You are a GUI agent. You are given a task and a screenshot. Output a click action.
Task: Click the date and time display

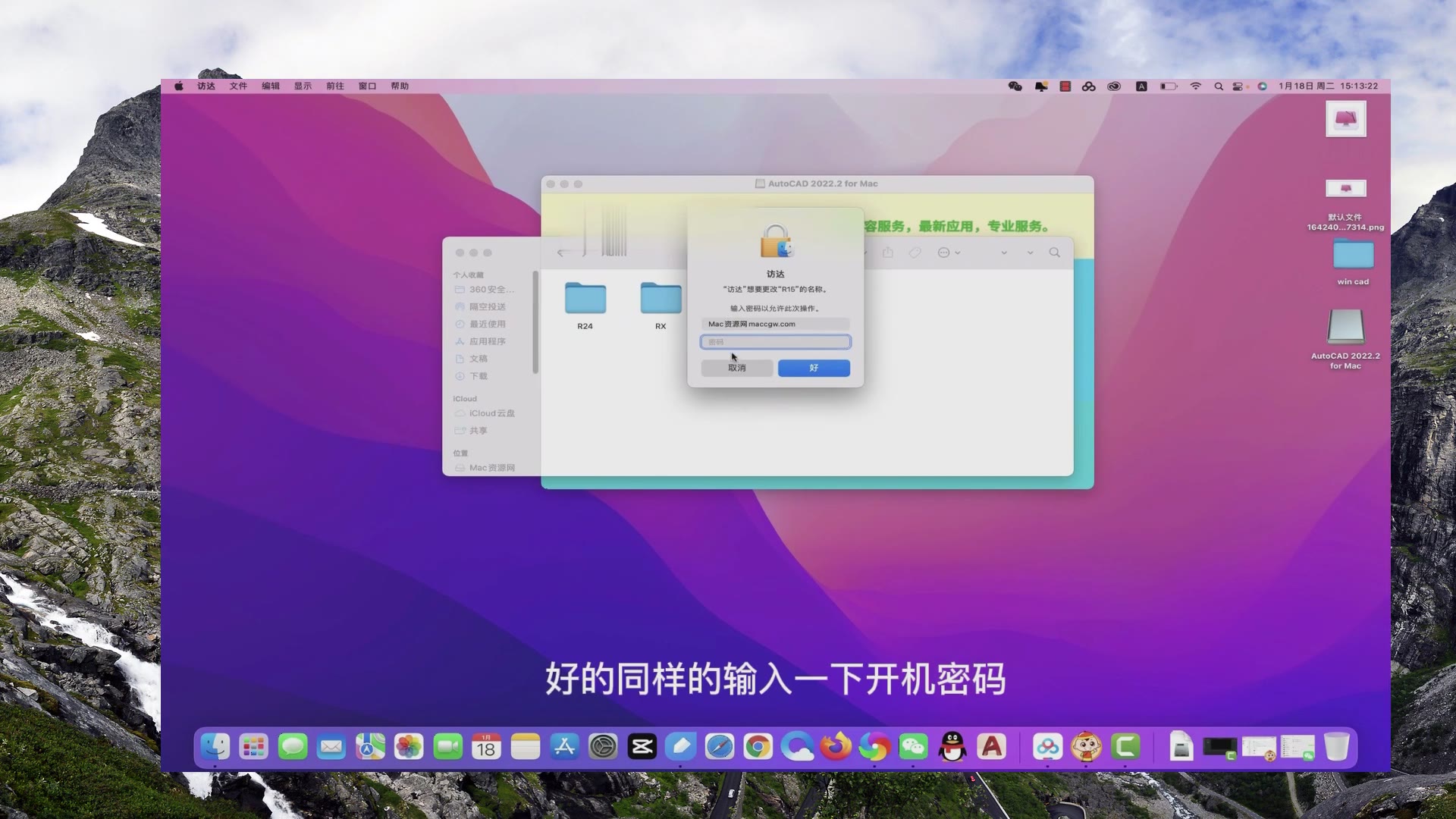(1328, 86)
